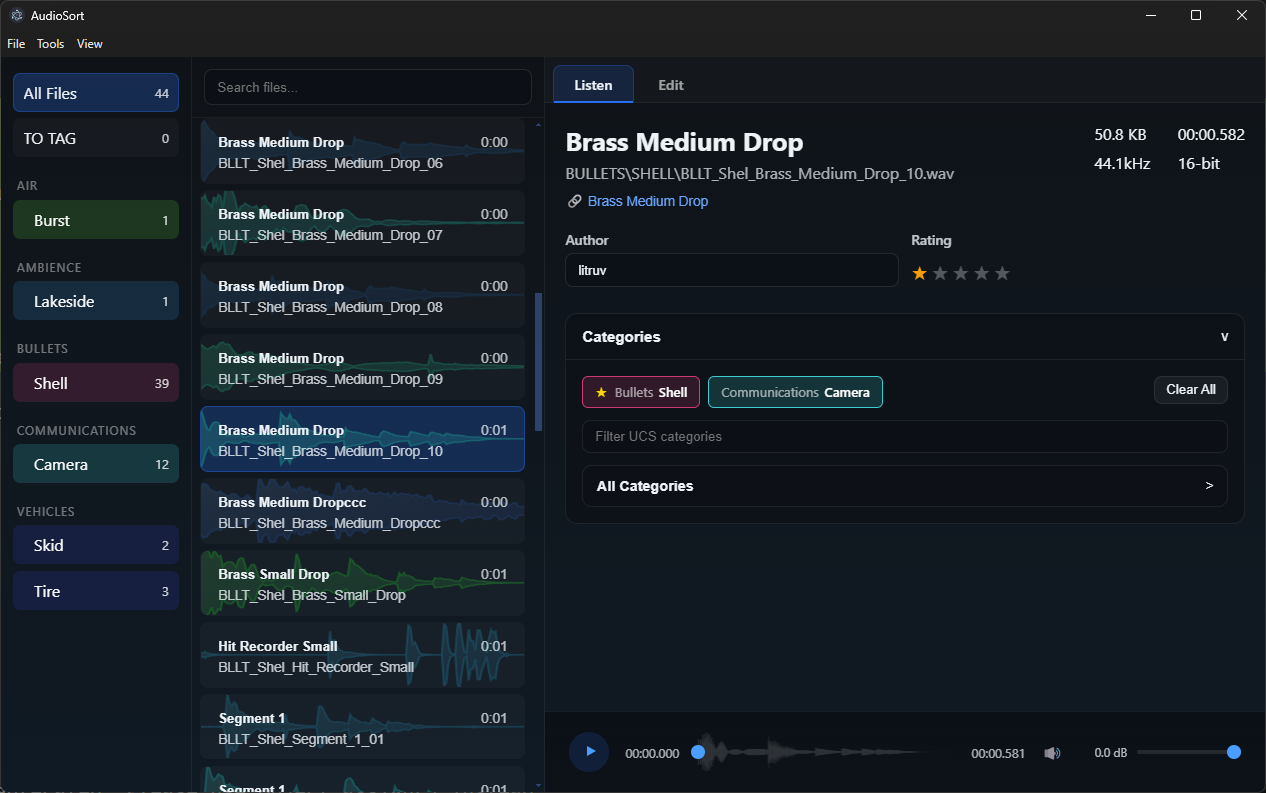Click the star on Bullets Shell tag
1266x793 pixels.
(601, 392)
